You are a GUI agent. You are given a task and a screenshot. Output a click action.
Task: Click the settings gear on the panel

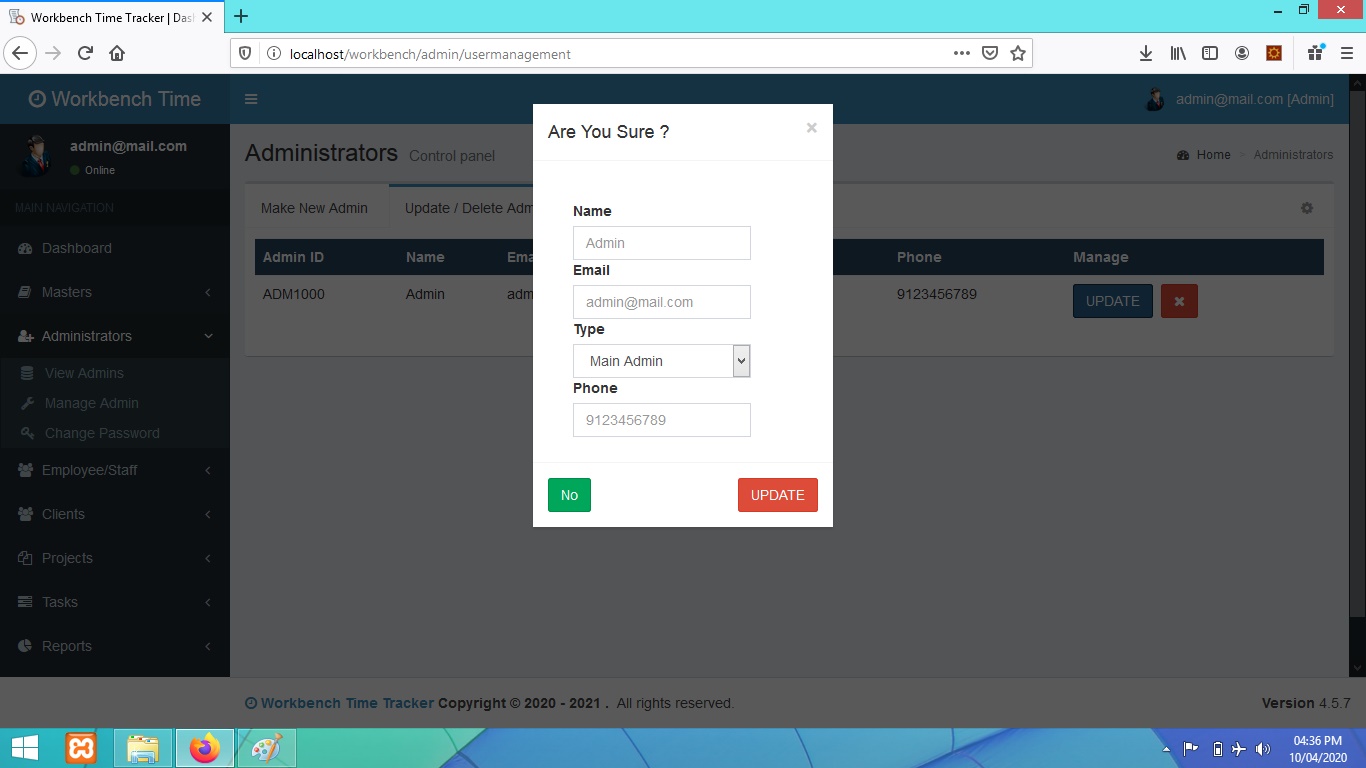(x=1306, y=207)
